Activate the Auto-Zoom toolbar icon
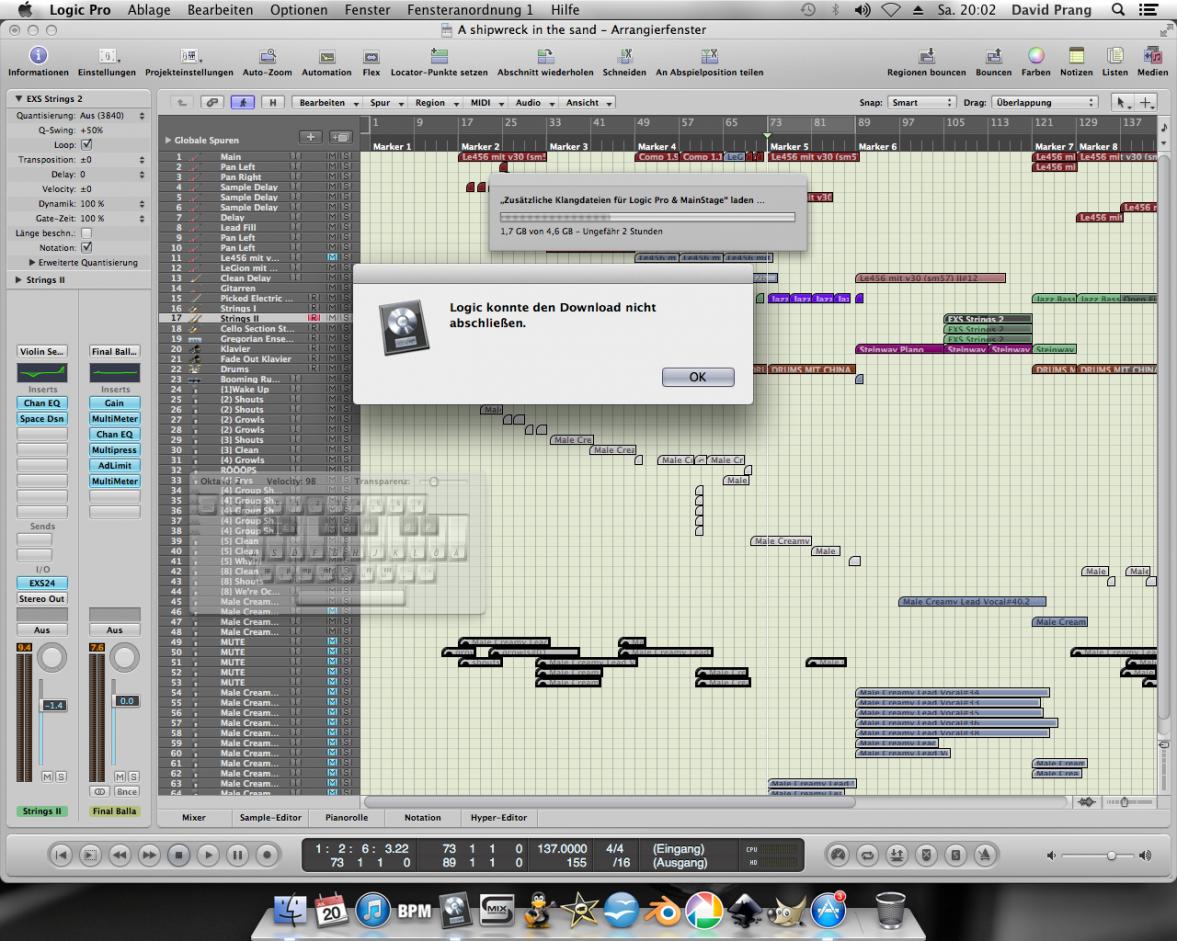 tap(267, 56)
